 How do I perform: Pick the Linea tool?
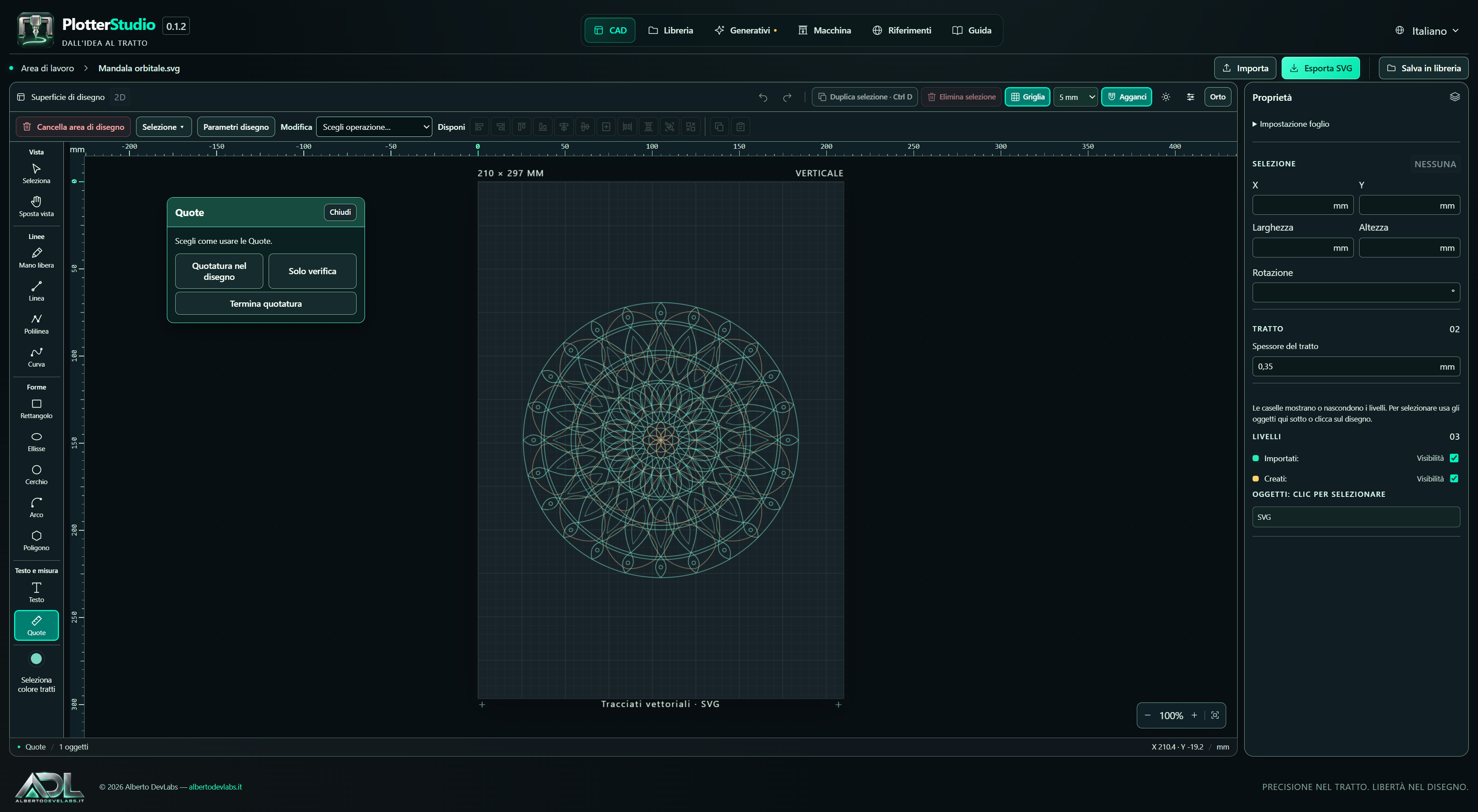(x=36, y=291)
